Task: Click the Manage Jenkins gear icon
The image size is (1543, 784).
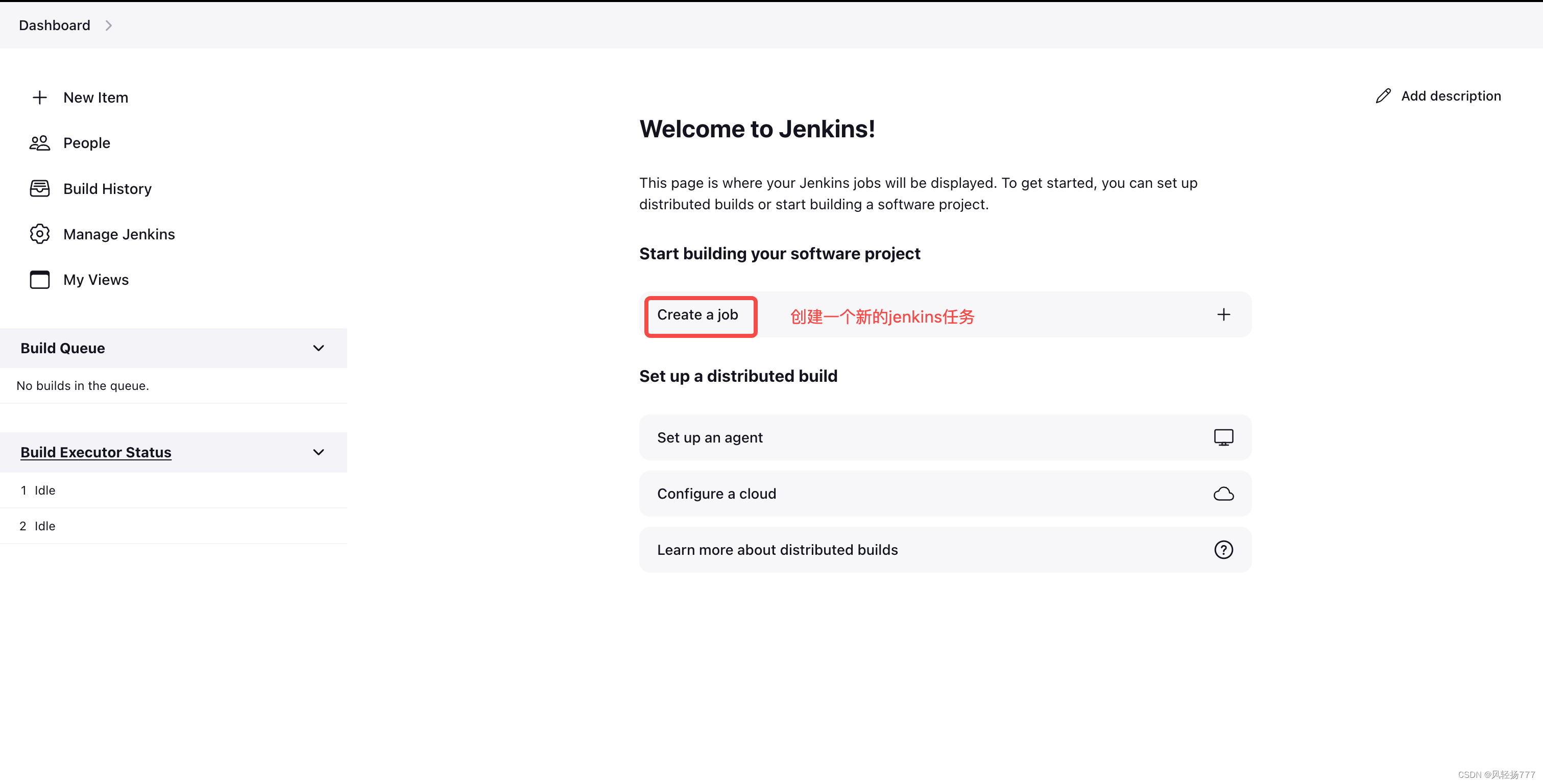Action: 39,234
